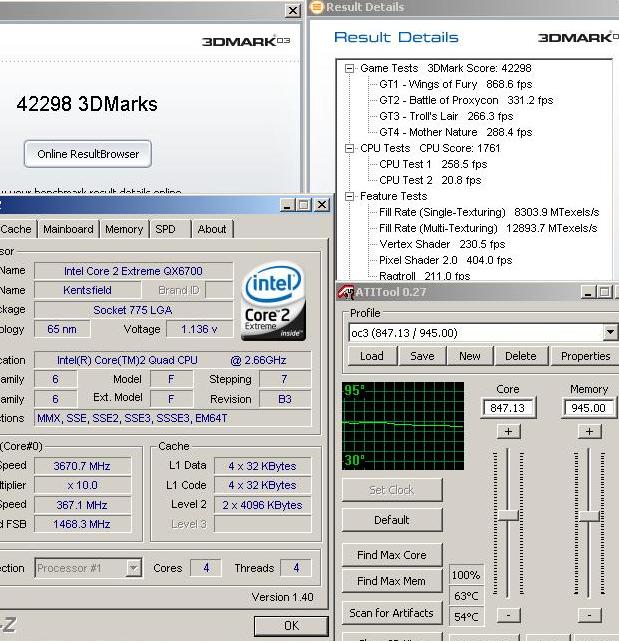Image resolution: width=619 pixels, height=641 pixels.
Task: Open profile Properties in ATITool
Action: 585,356
